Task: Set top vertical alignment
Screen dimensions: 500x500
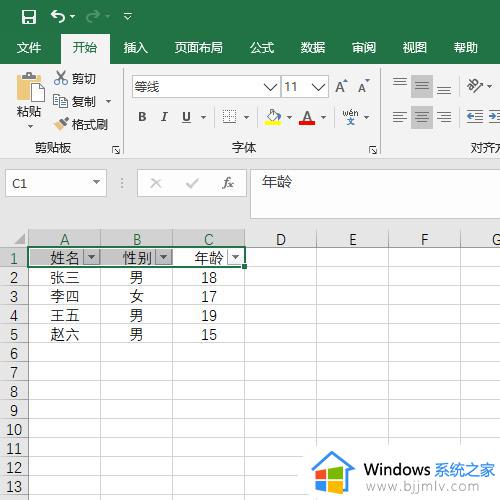Action: tap(400, 82)
